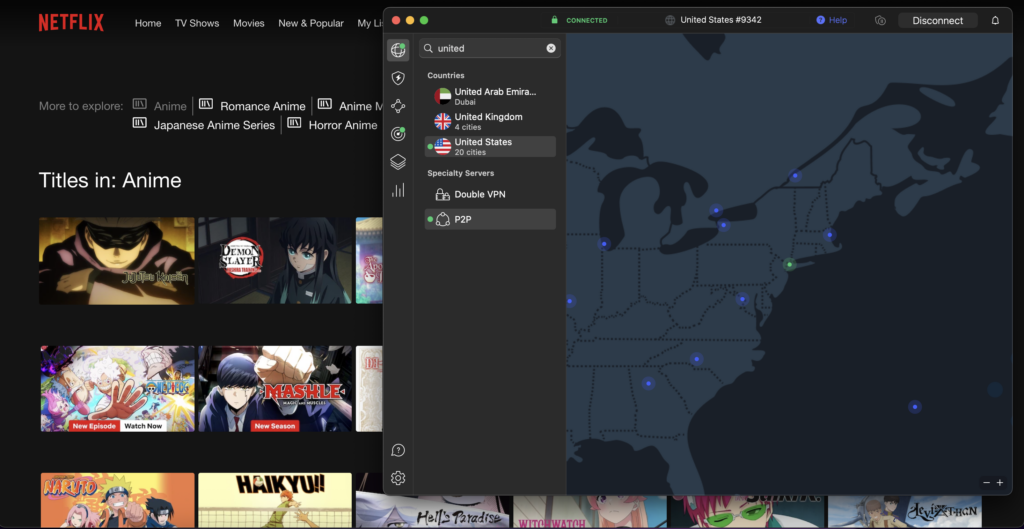
Task: Open the Haikyu!! thumbnail
Action: pyautogui.click(x=275, y=500)
